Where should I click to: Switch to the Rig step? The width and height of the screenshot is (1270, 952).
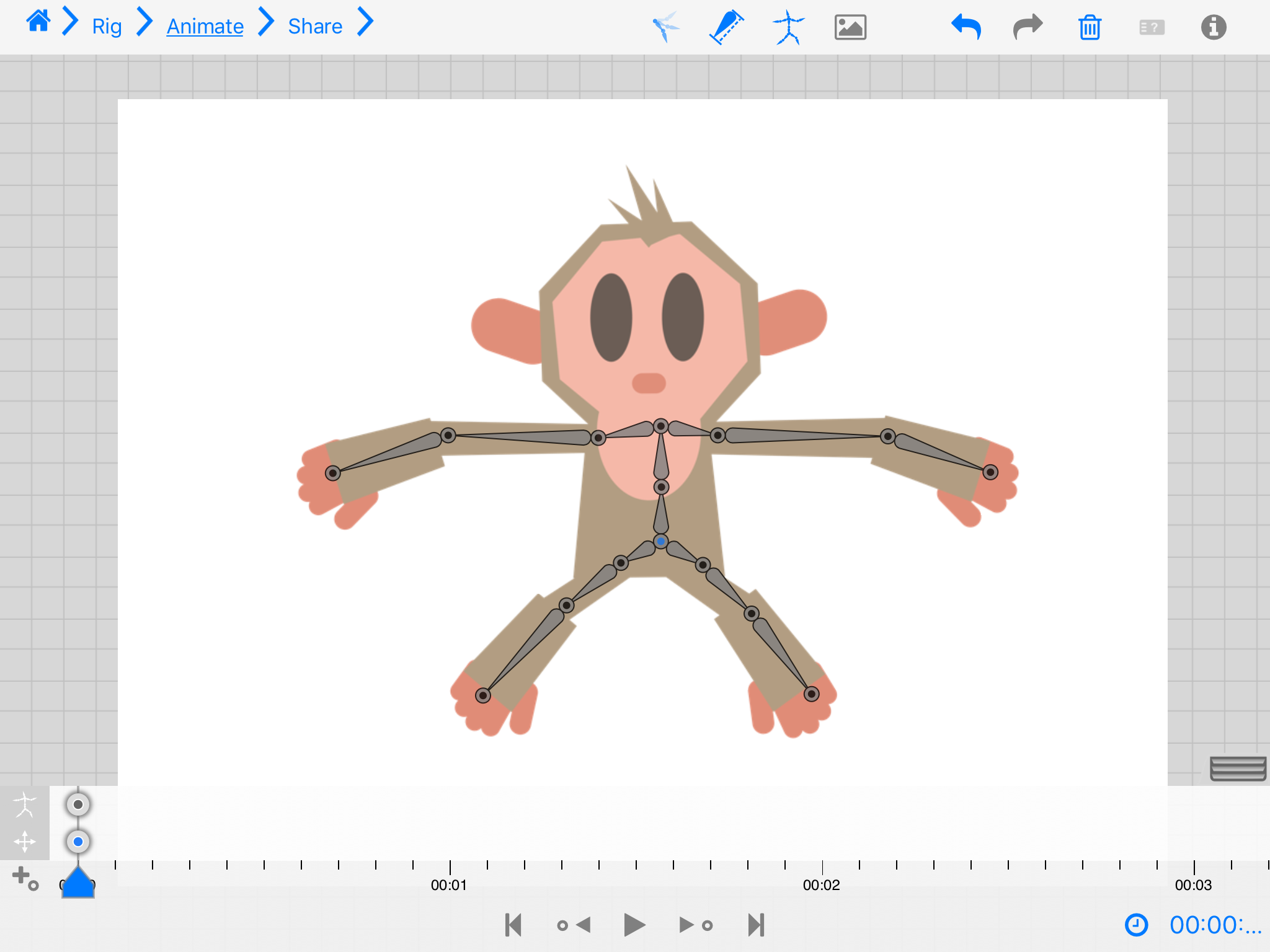click(107, 26)
